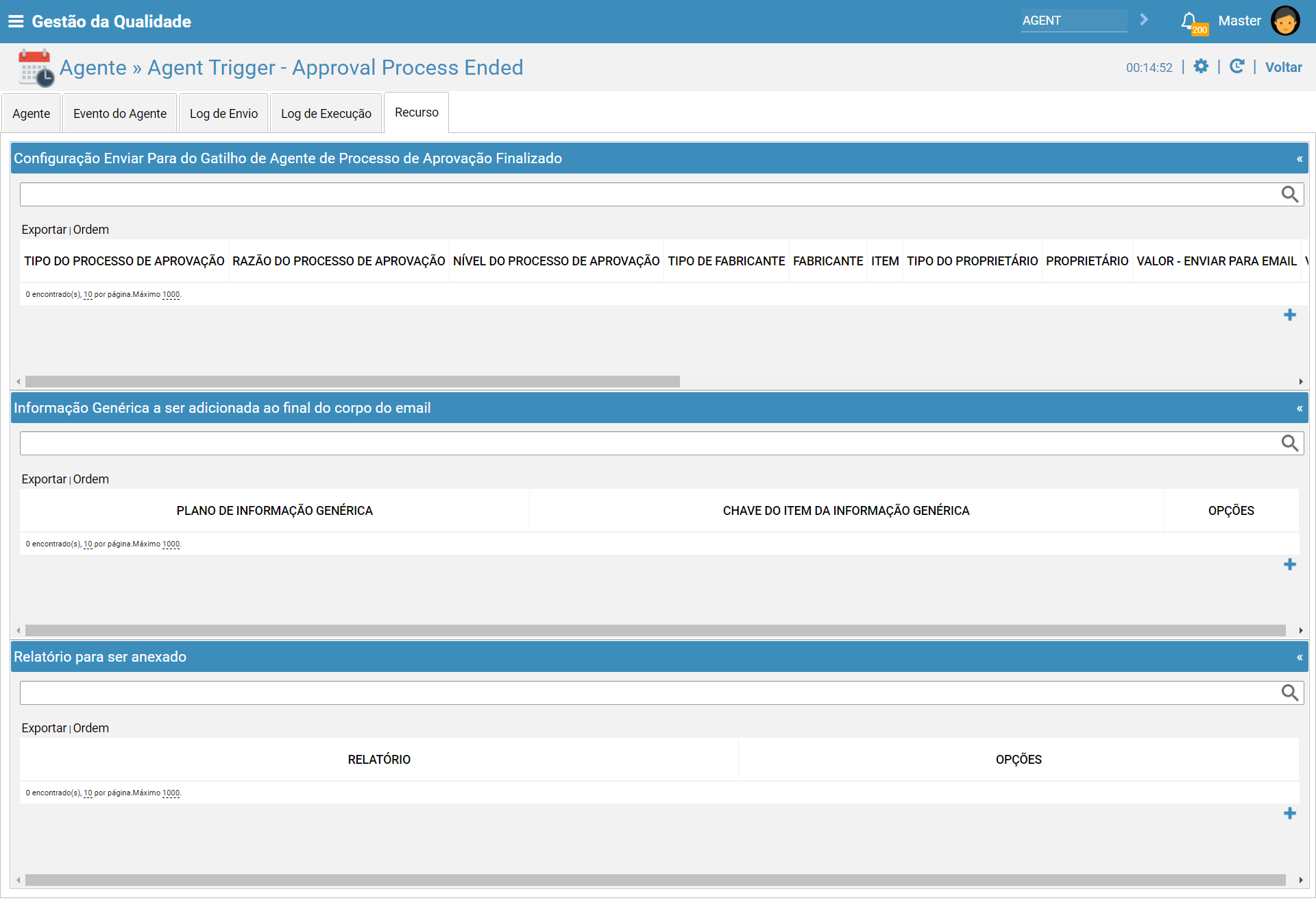Click the arrow next to AGENT field
The height and width of the screenshot is (903, 1316).
point(1144,20)
